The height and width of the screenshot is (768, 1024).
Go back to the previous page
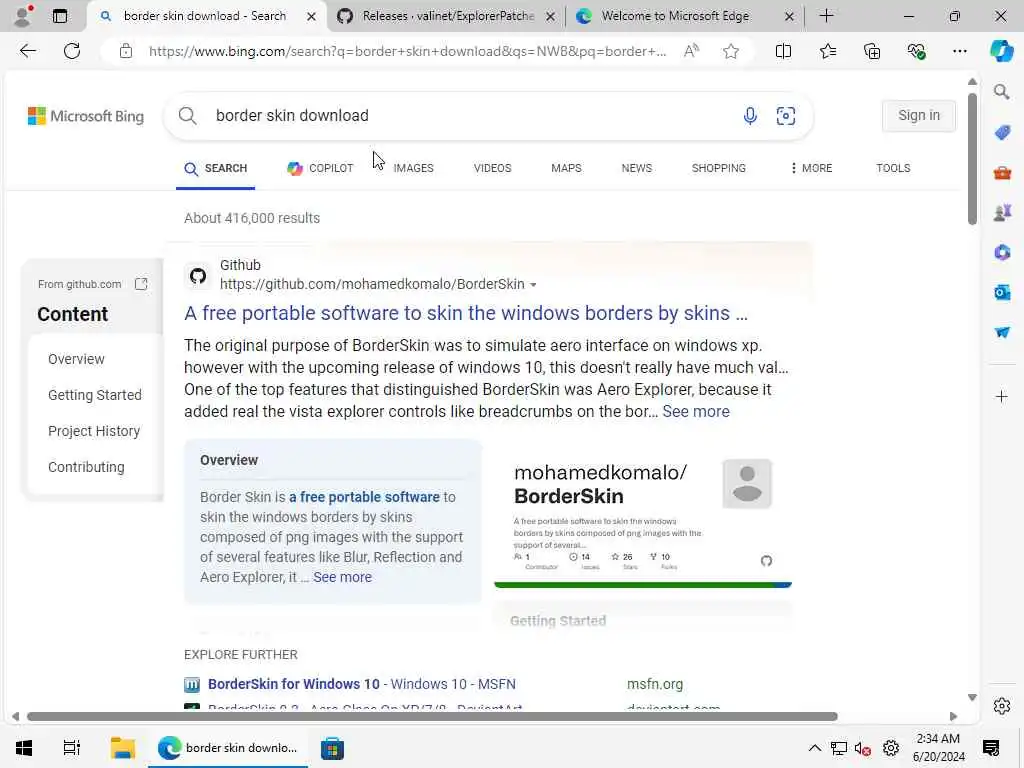pyautogui.click(x=27, y=51)
